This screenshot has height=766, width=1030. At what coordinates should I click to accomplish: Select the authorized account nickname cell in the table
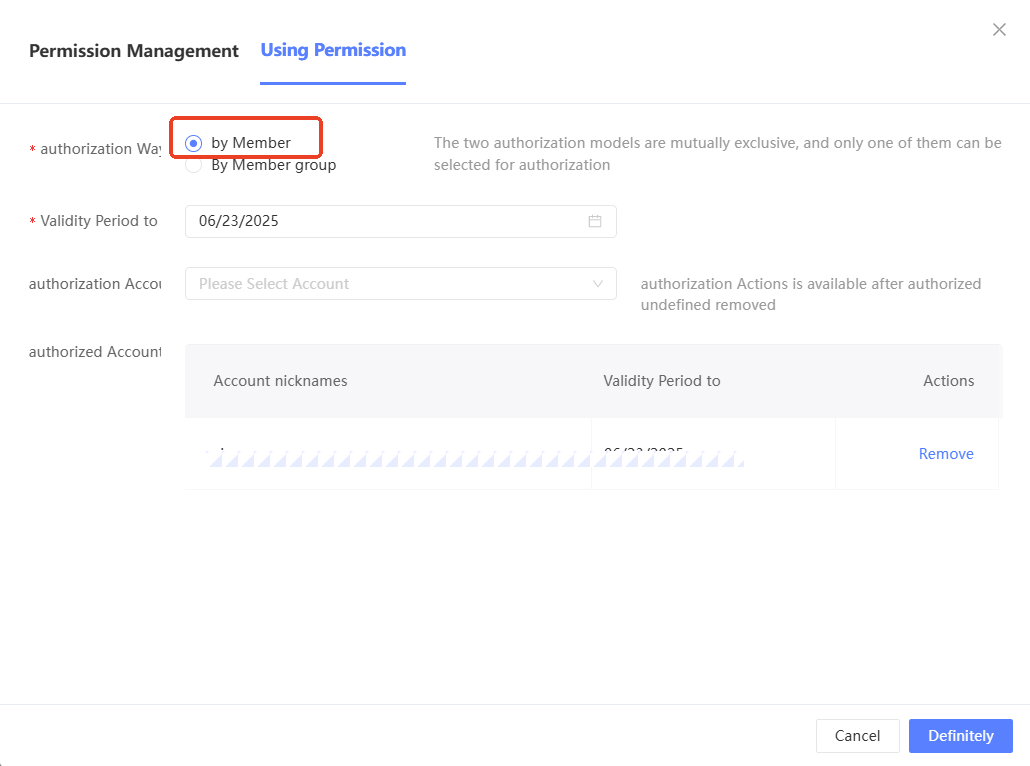[x=388, y=455]
